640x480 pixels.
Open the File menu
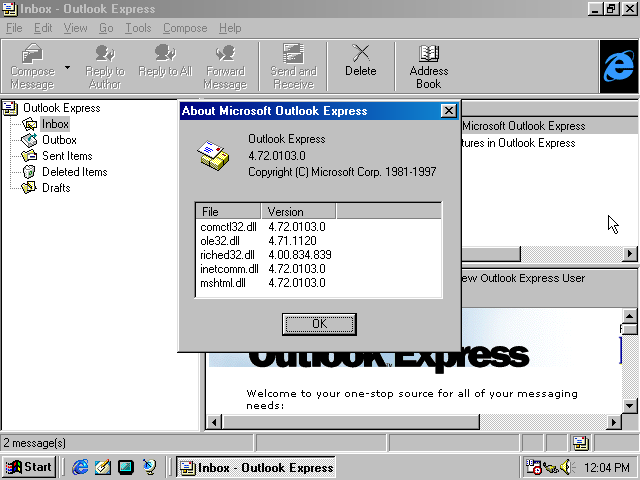(x=14, y=28)
